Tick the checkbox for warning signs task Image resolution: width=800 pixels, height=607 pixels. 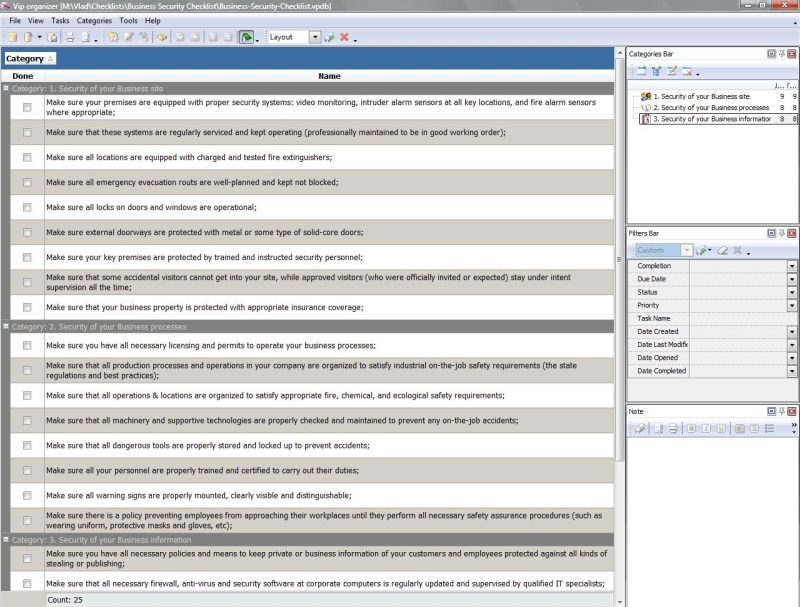(x=27, y=495)
